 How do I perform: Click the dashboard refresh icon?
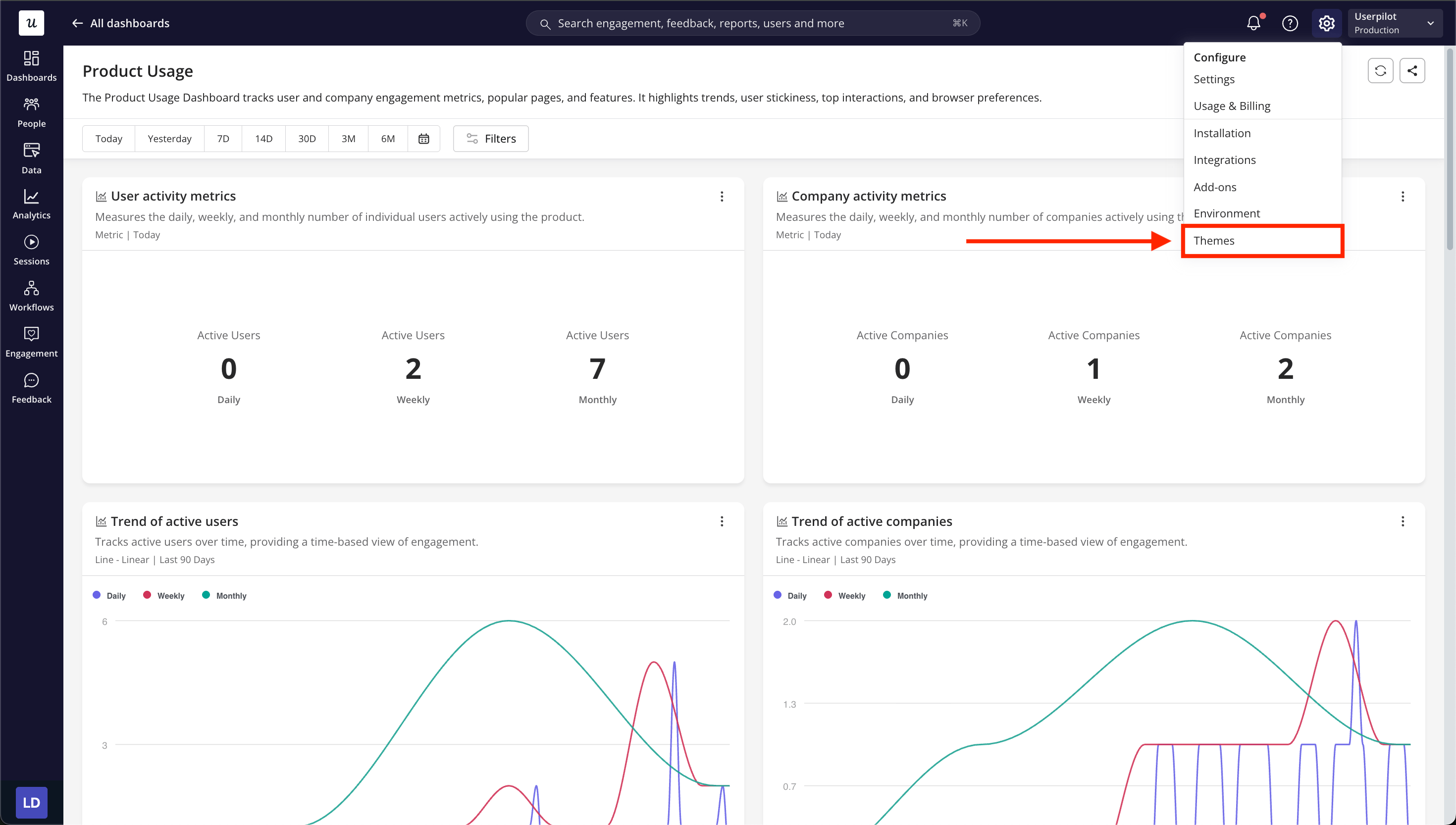point(1380,71)
